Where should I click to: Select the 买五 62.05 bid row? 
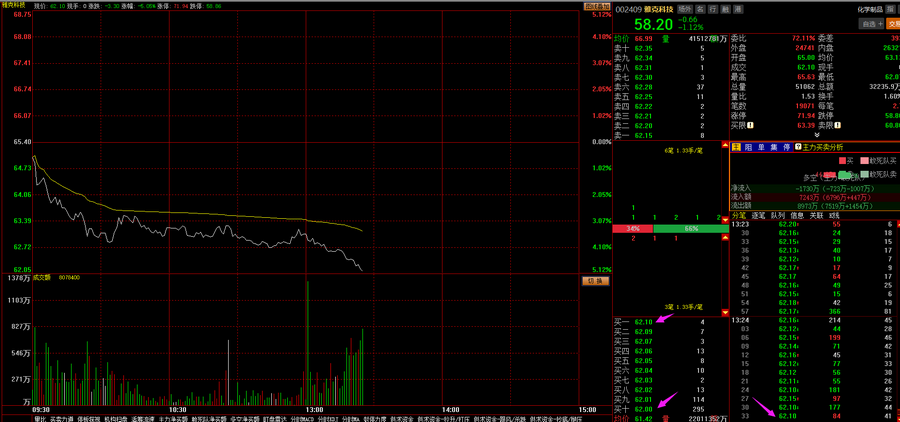(x=671, y=361)
